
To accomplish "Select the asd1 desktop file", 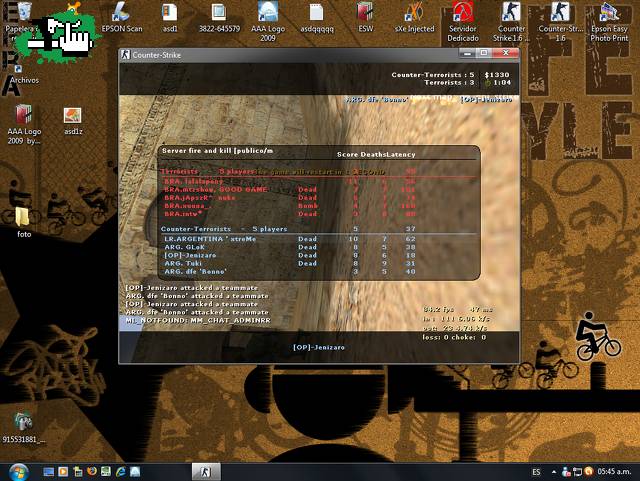I will pos(170,17).
